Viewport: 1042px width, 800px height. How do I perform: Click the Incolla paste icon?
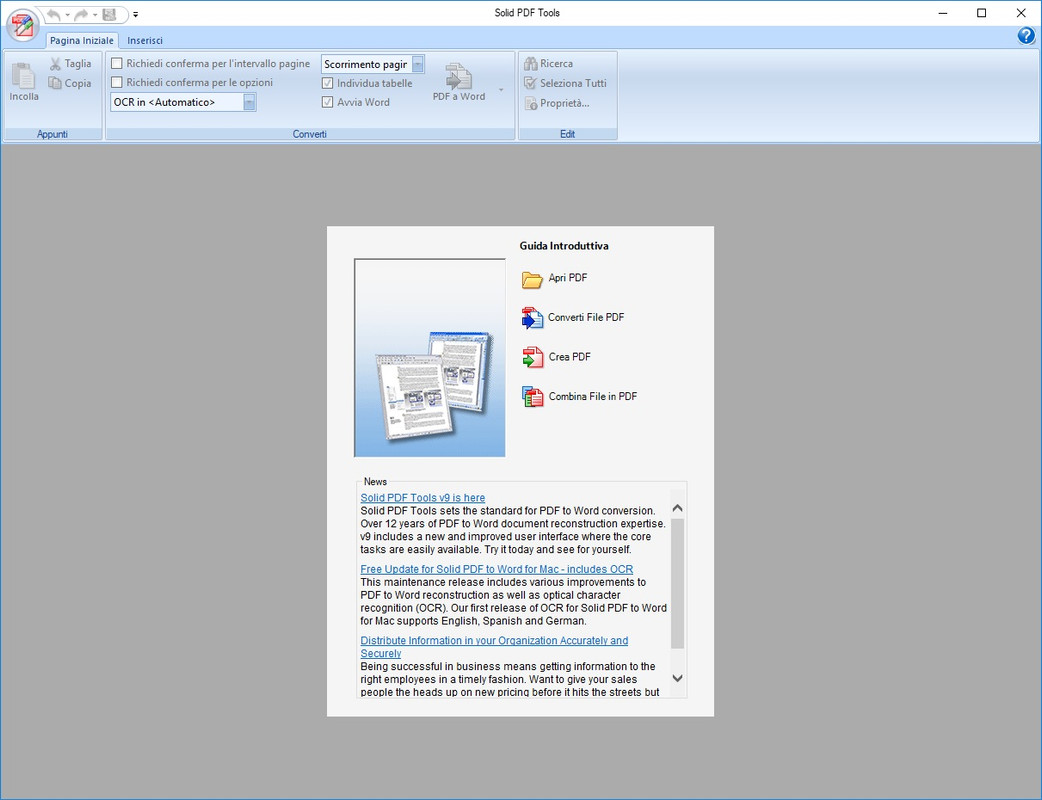(23, 74)
